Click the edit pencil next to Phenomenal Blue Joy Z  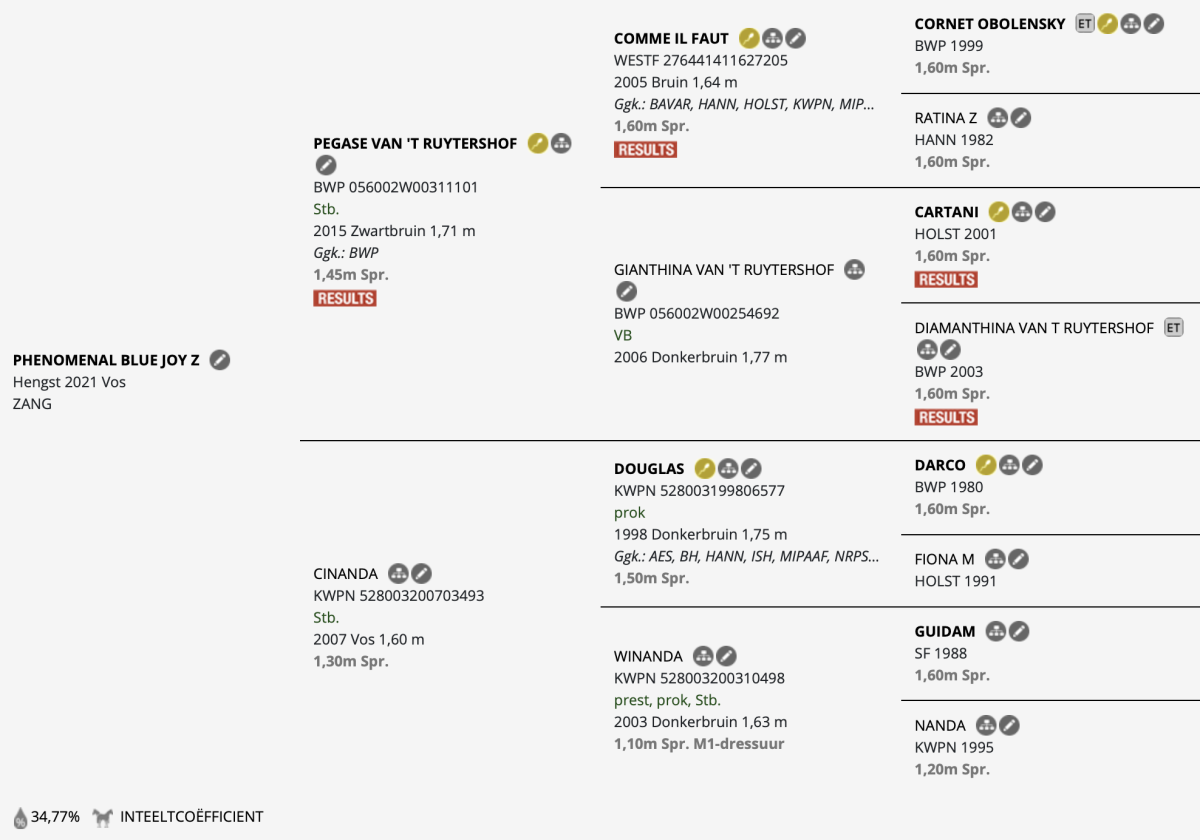pos(220,360)
